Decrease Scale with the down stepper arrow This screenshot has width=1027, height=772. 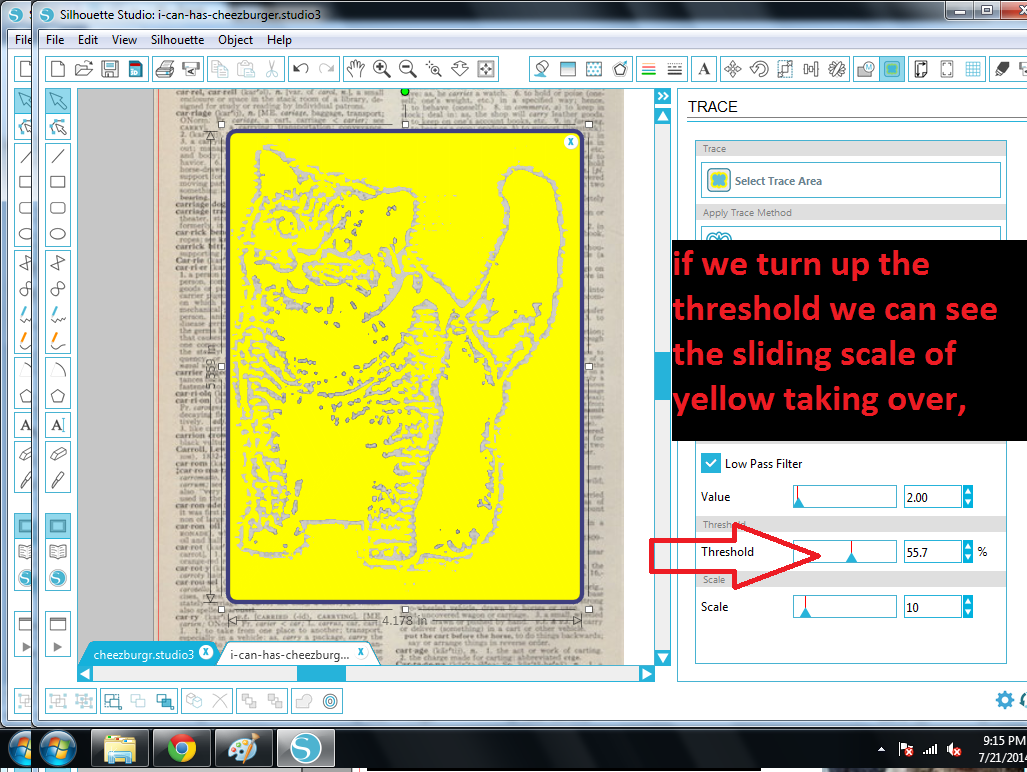pyautogui.click(x=968, y=612)
